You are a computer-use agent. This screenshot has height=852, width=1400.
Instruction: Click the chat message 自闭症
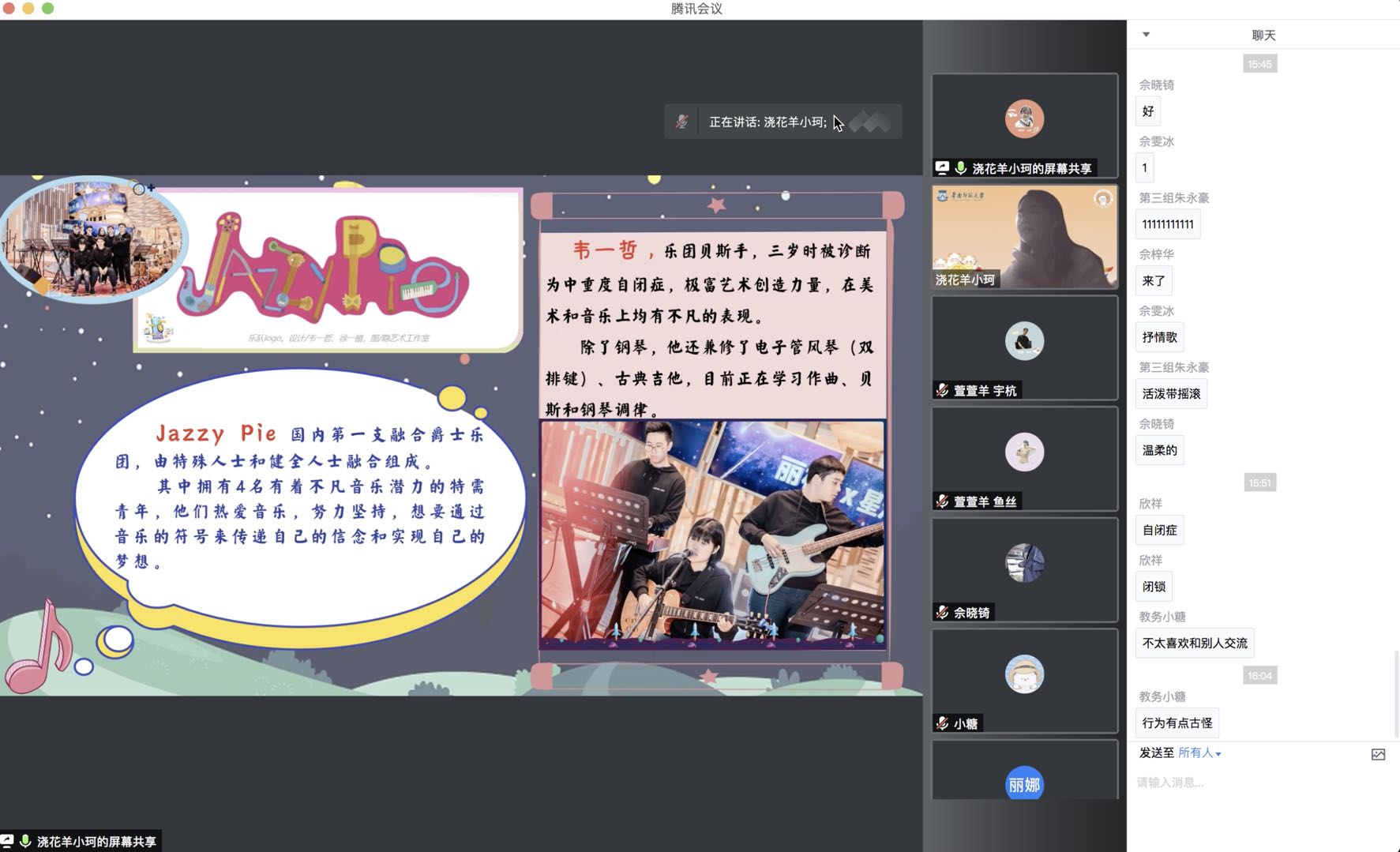(x=1159, y=531)
